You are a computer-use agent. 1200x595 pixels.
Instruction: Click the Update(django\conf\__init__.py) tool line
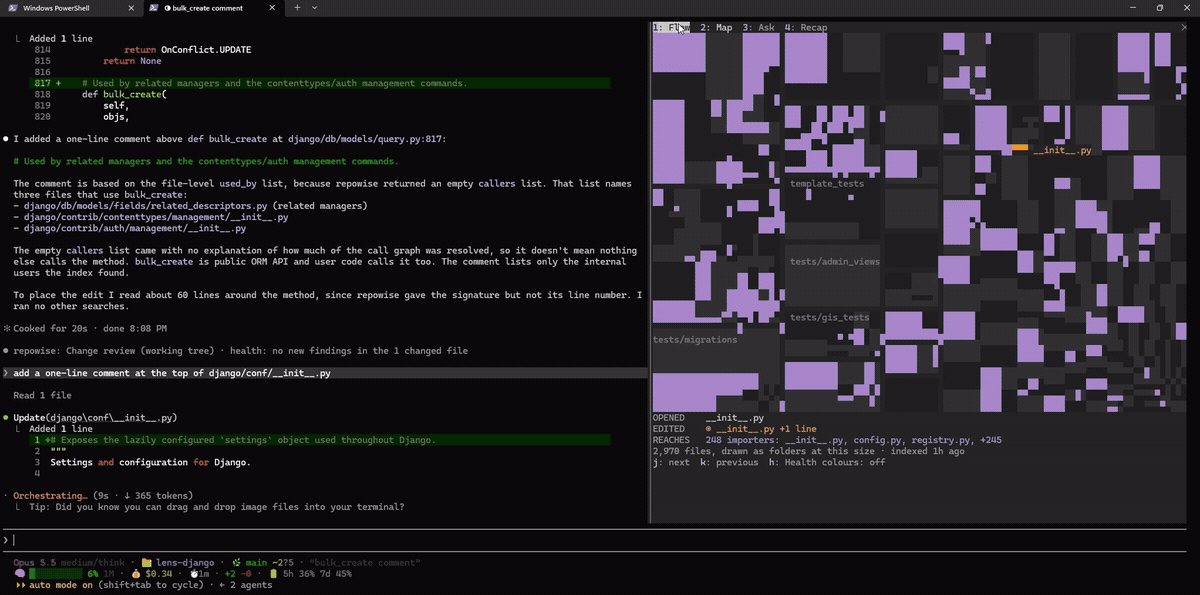point(96,417)
